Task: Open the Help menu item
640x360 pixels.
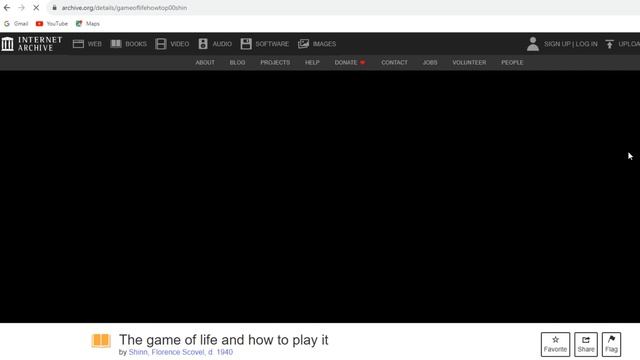Action: point(312,62)
